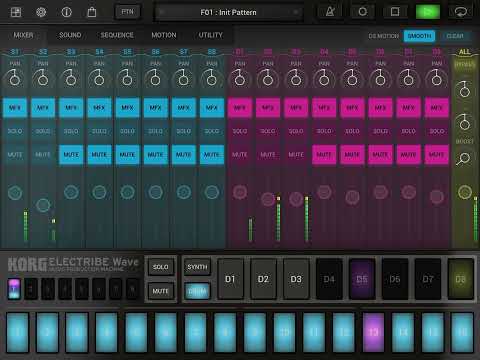Screen dimensions: 480x360
Task: Solo the D3 channel
Action: tap(296, 131)
